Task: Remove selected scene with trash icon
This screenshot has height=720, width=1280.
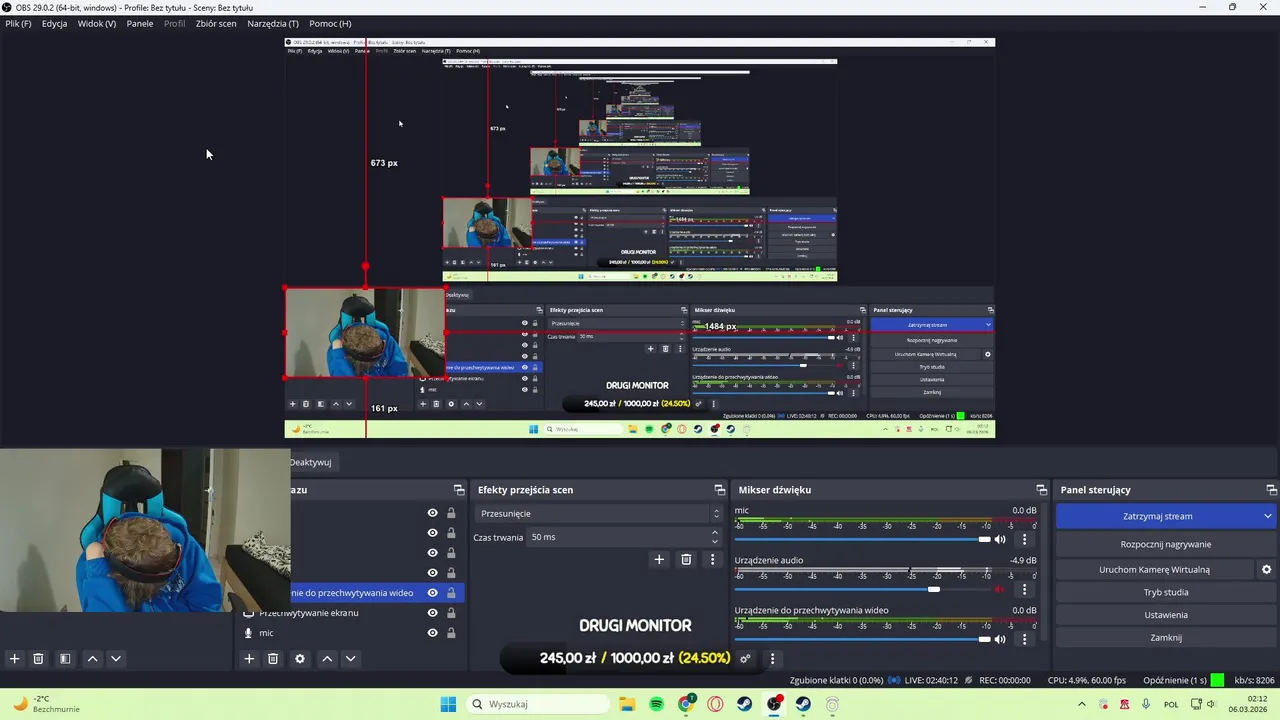Action: click(x=38, y=659)
